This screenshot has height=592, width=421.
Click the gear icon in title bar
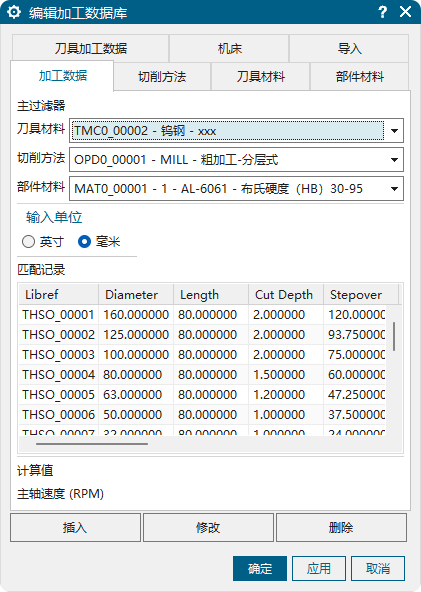pos(14,12)
